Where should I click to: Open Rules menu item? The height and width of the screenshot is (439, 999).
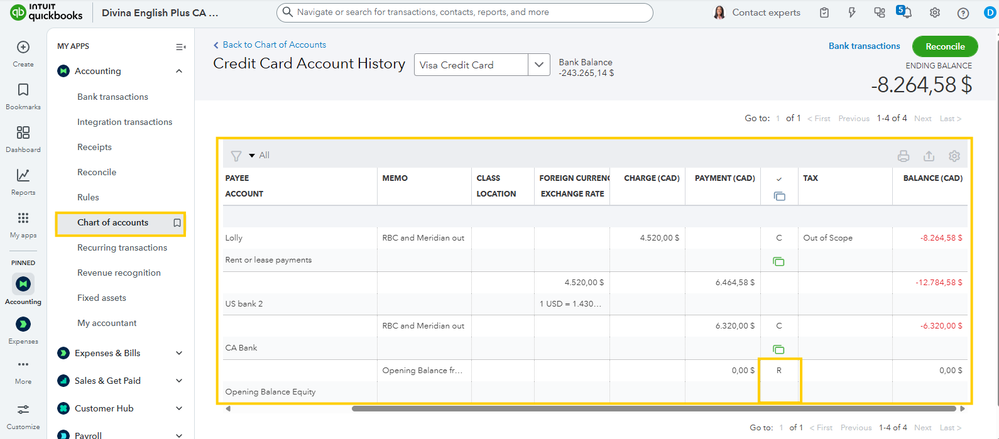[x=88, y=198]
